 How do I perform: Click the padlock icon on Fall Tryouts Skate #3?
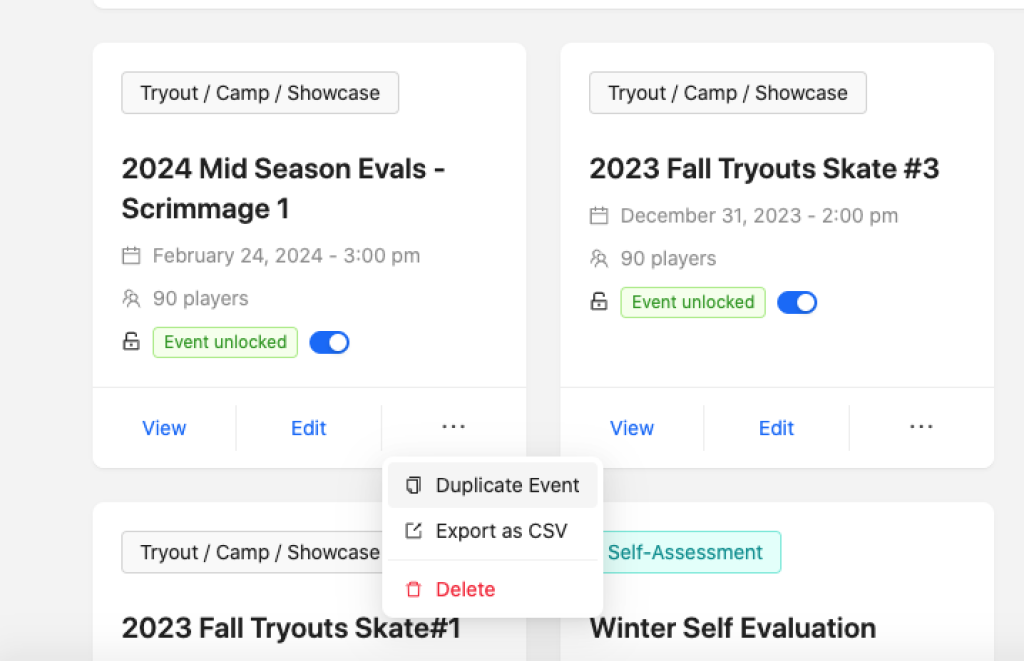599,302
